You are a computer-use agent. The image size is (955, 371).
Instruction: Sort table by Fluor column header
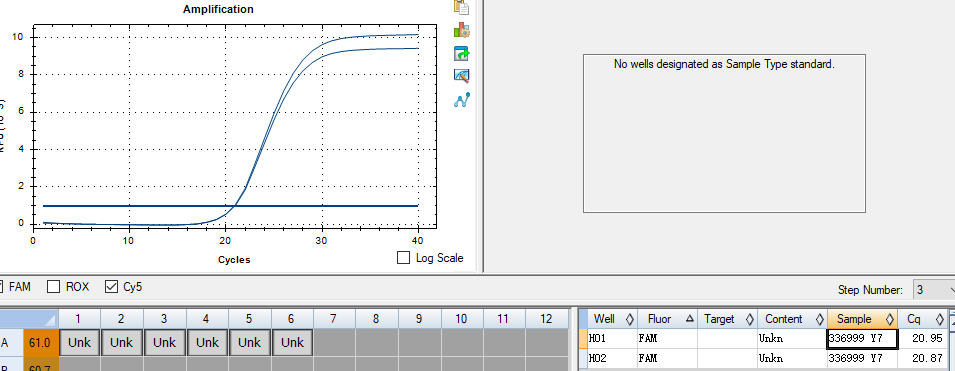click(x=668, y=319)
